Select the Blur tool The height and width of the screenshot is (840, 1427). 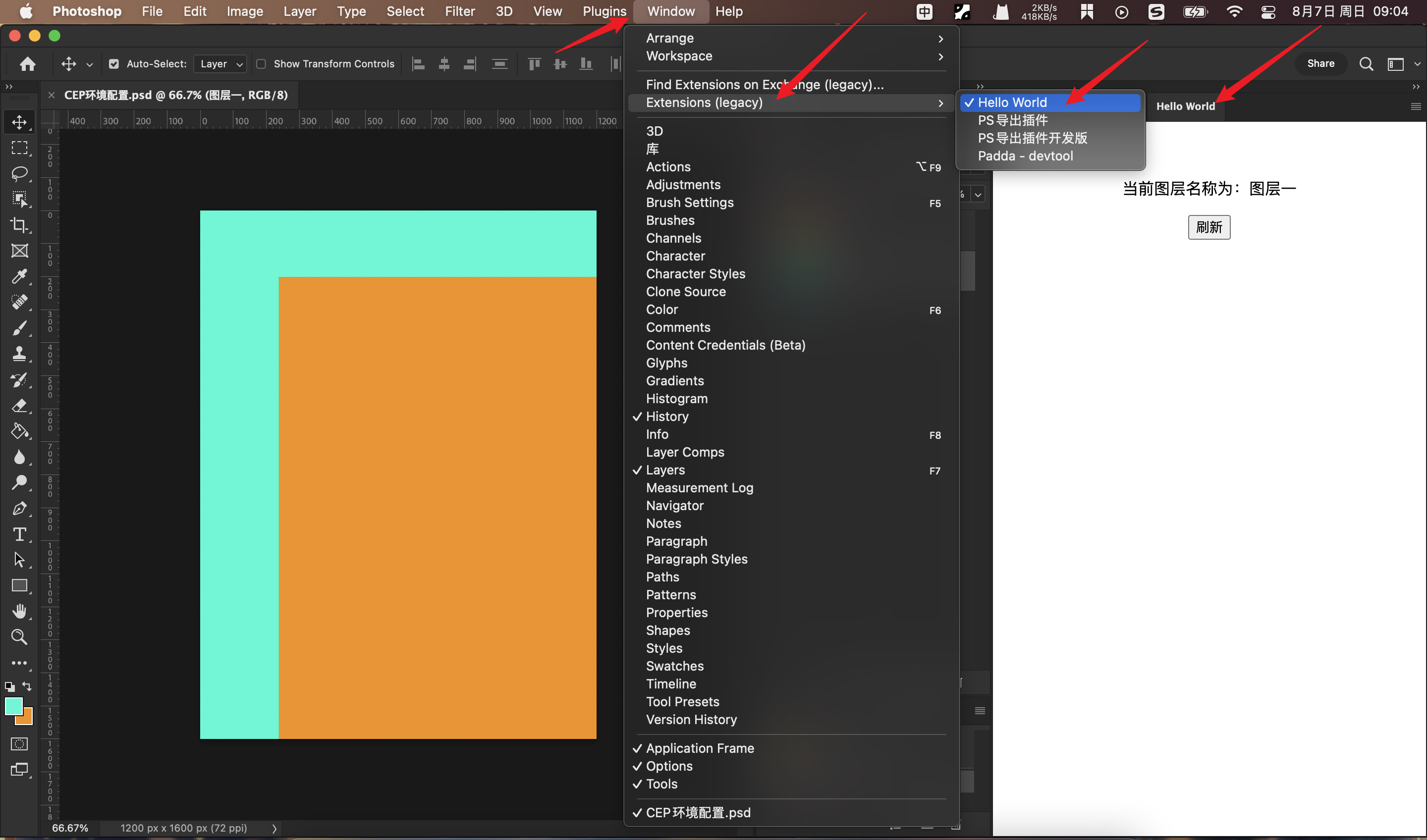point(19,457)
